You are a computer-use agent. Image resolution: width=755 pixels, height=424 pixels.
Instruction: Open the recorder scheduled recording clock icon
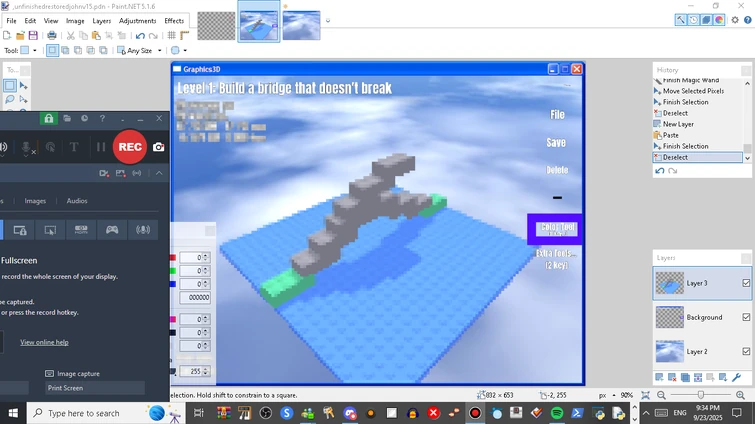tap(84, 118)
